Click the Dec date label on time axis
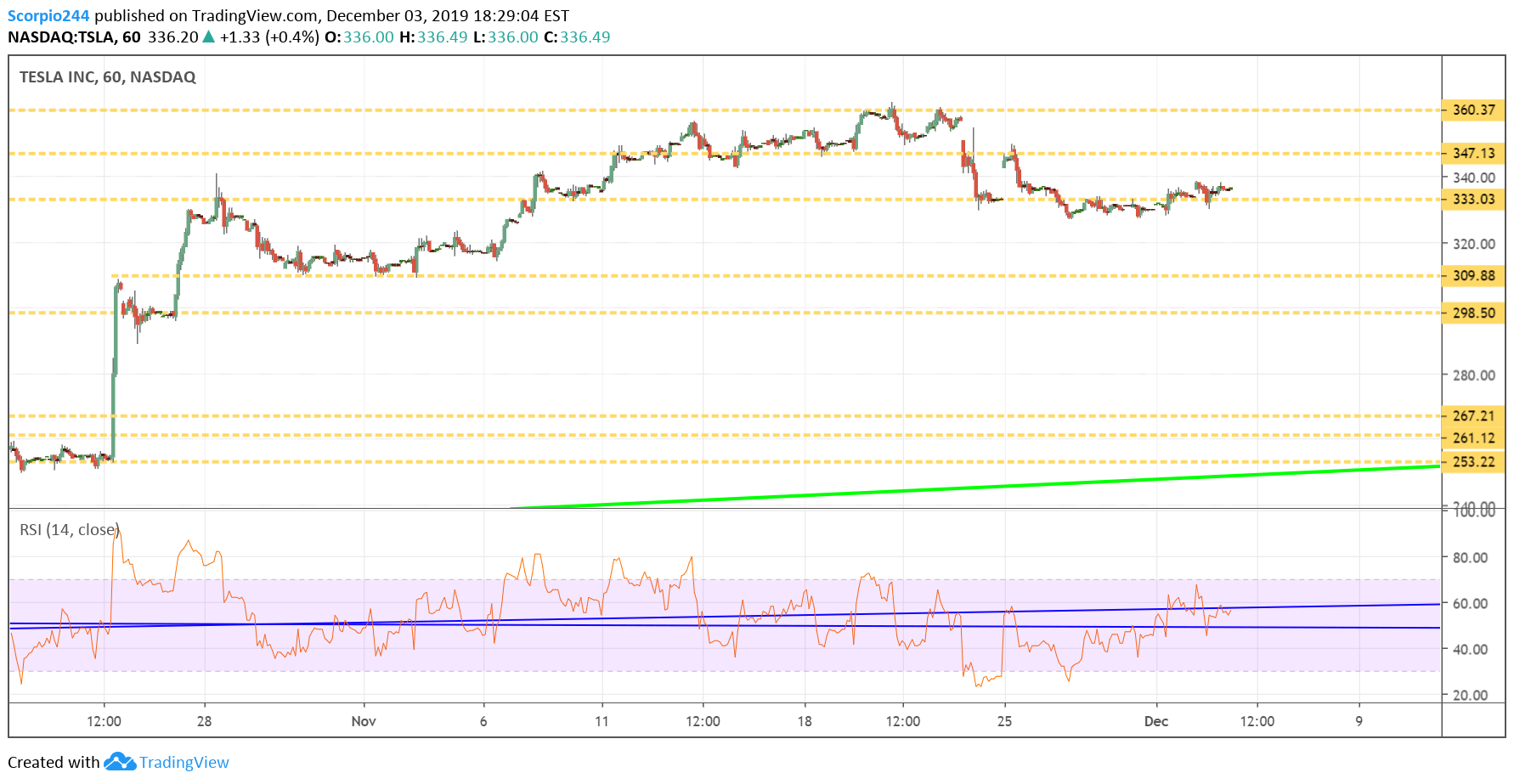This screenshot has width=1514, height=784. tap(1156, 721)
